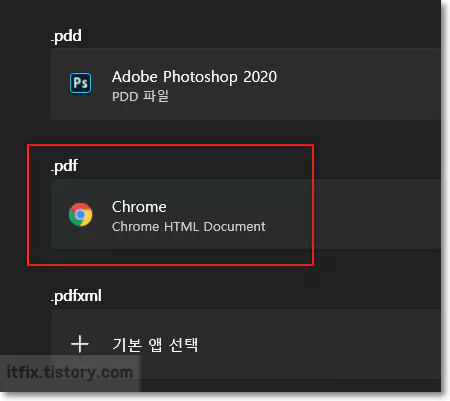Click the "Chrome HTML Document" description text
Screen dimensions: 450x401
tap(189, 227)
